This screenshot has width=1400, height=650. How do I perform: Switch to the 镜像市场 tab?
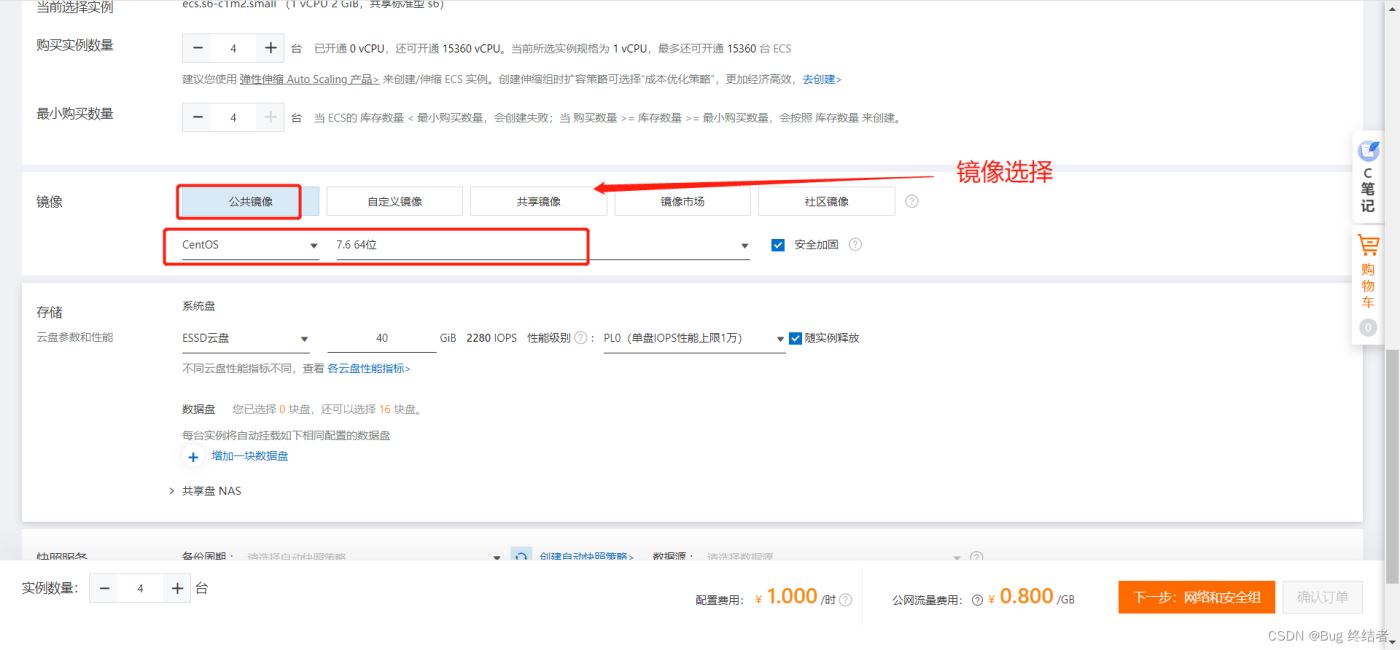click(682, 201)
